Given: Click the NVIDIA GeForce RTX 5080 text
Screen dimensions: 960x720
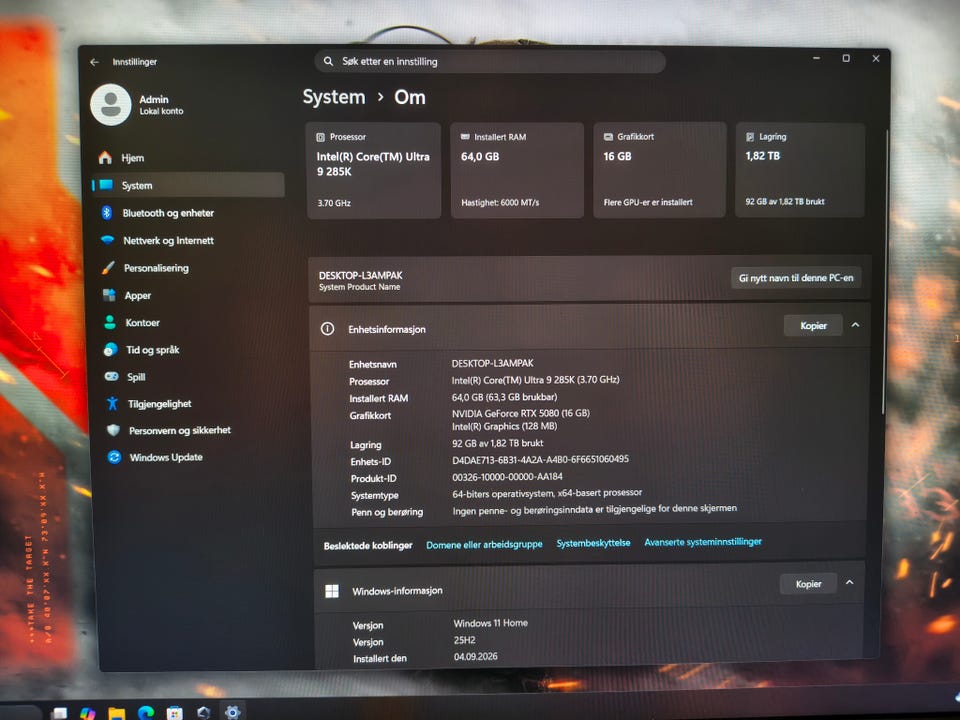Looking at the screenshot, I should pyautogui.click(x=520, y=413).
